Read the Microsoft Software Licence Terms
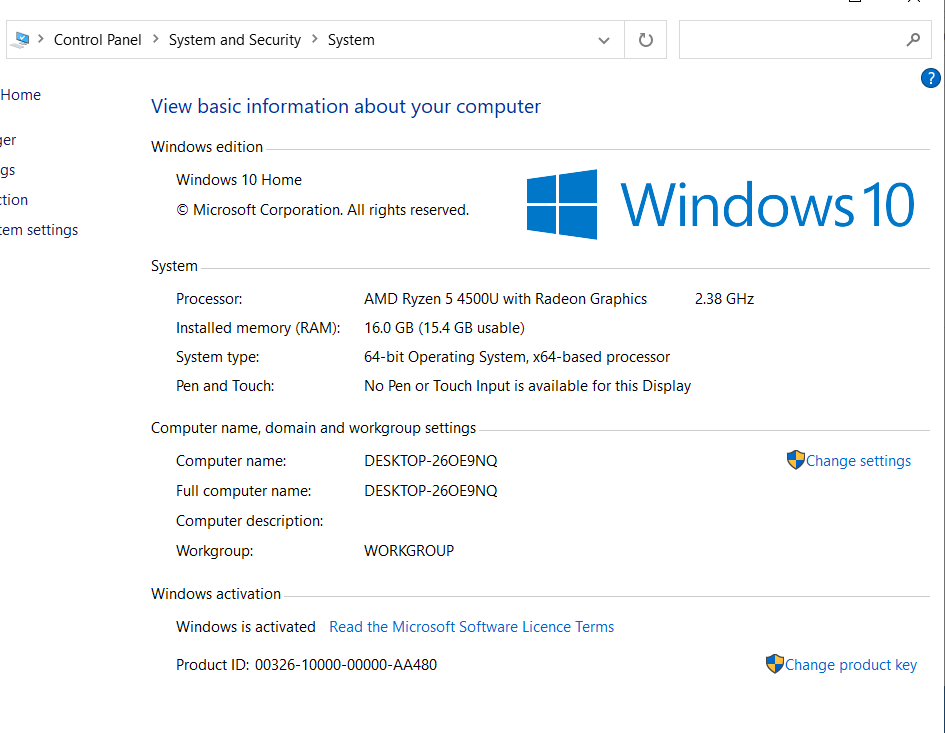 (x=471, y=627)
